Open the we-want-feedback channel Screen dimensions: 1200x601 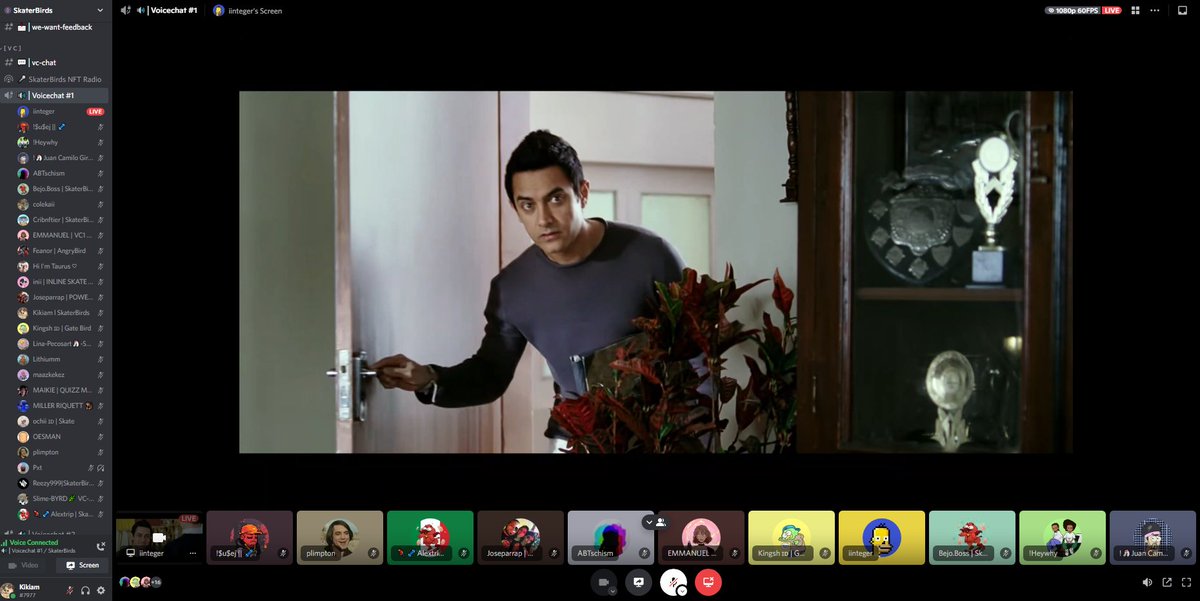(x=55, y=27)
